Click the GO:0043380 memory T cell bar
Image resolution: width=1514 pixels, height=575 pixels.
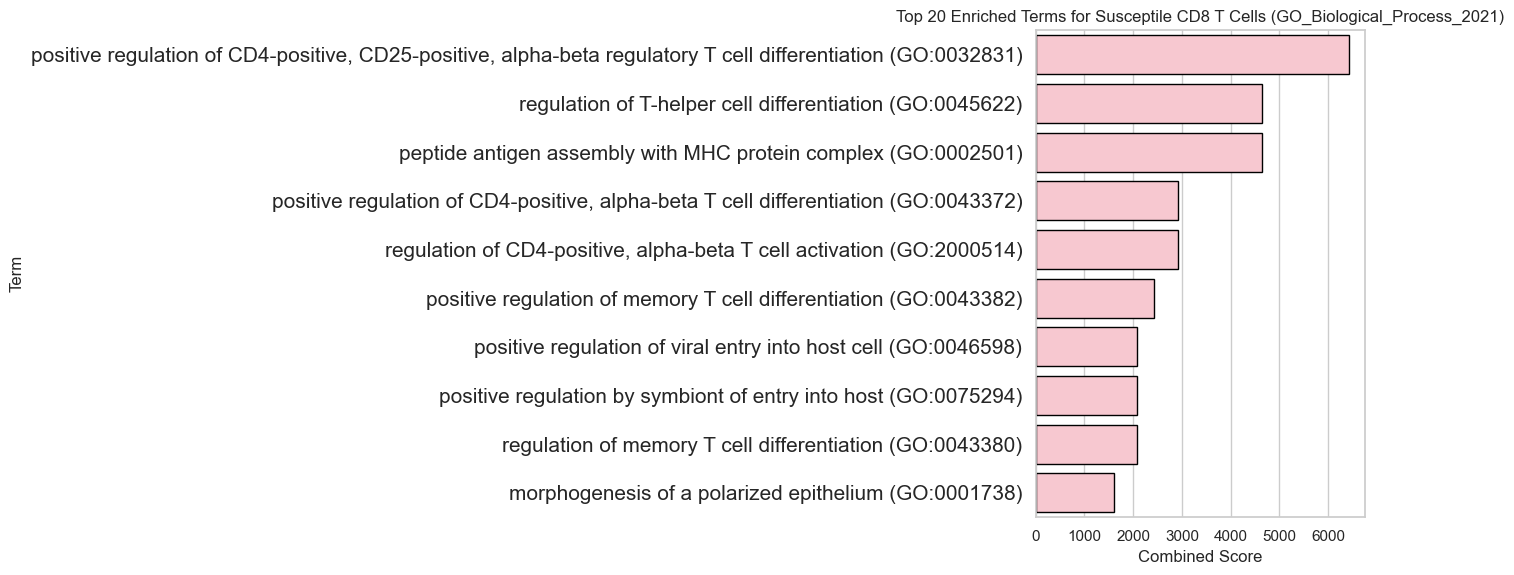(1086, 444)
